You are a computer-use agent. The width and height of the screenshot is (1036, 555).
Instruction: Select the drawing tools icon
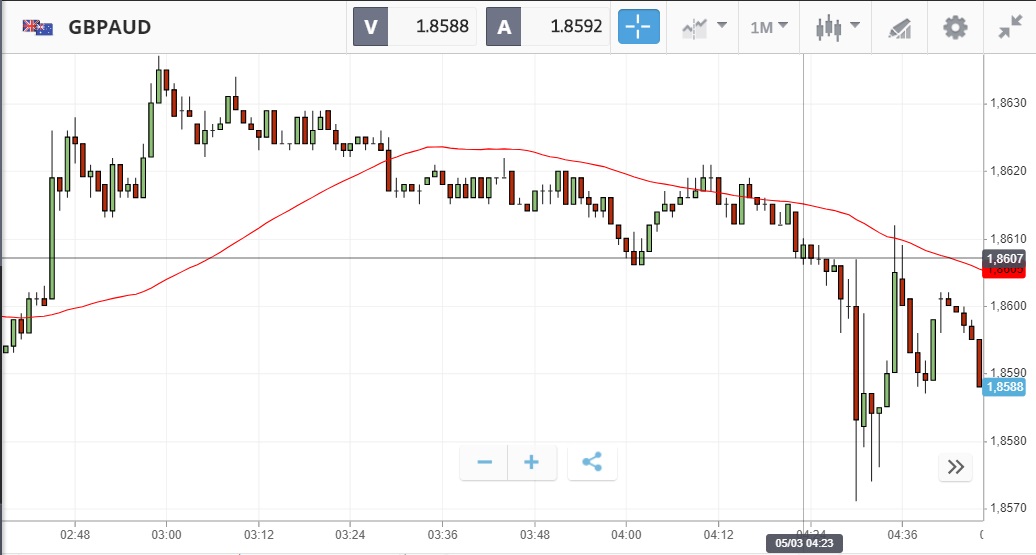[x=897, y=27]
